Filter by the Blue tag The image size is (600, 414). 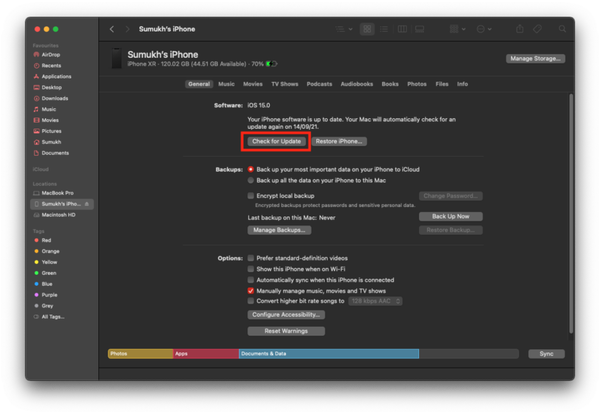point(43,284)
